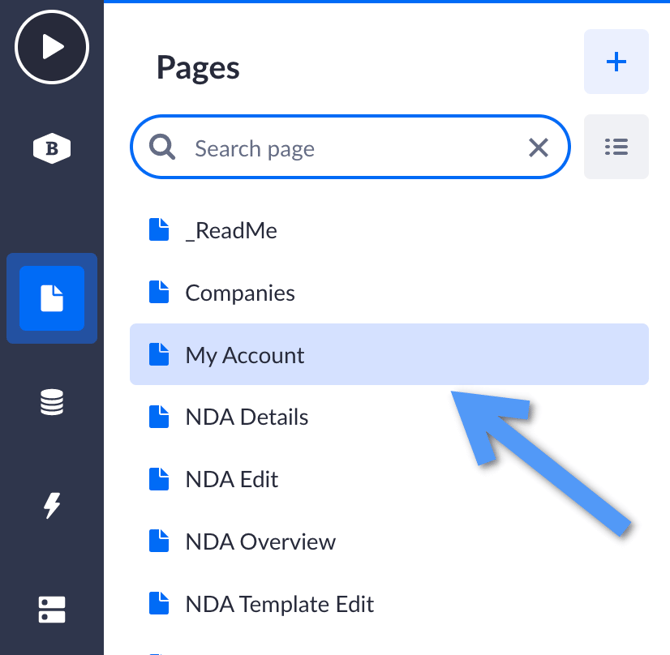
Task: Click the magnifying glass search icon
Action: [x=162, y=148]
